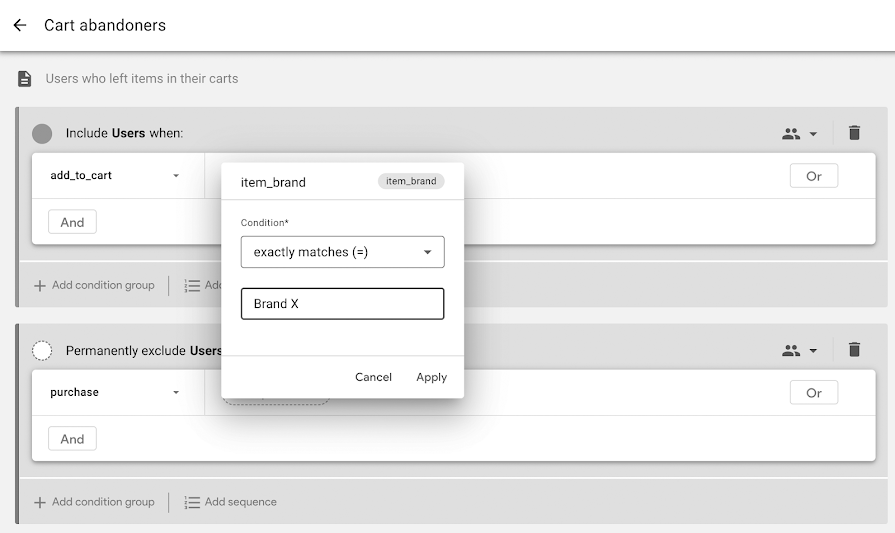Click And button under purchase event
The height and width of the screenshot is (533, 895).
pos(72,439)
